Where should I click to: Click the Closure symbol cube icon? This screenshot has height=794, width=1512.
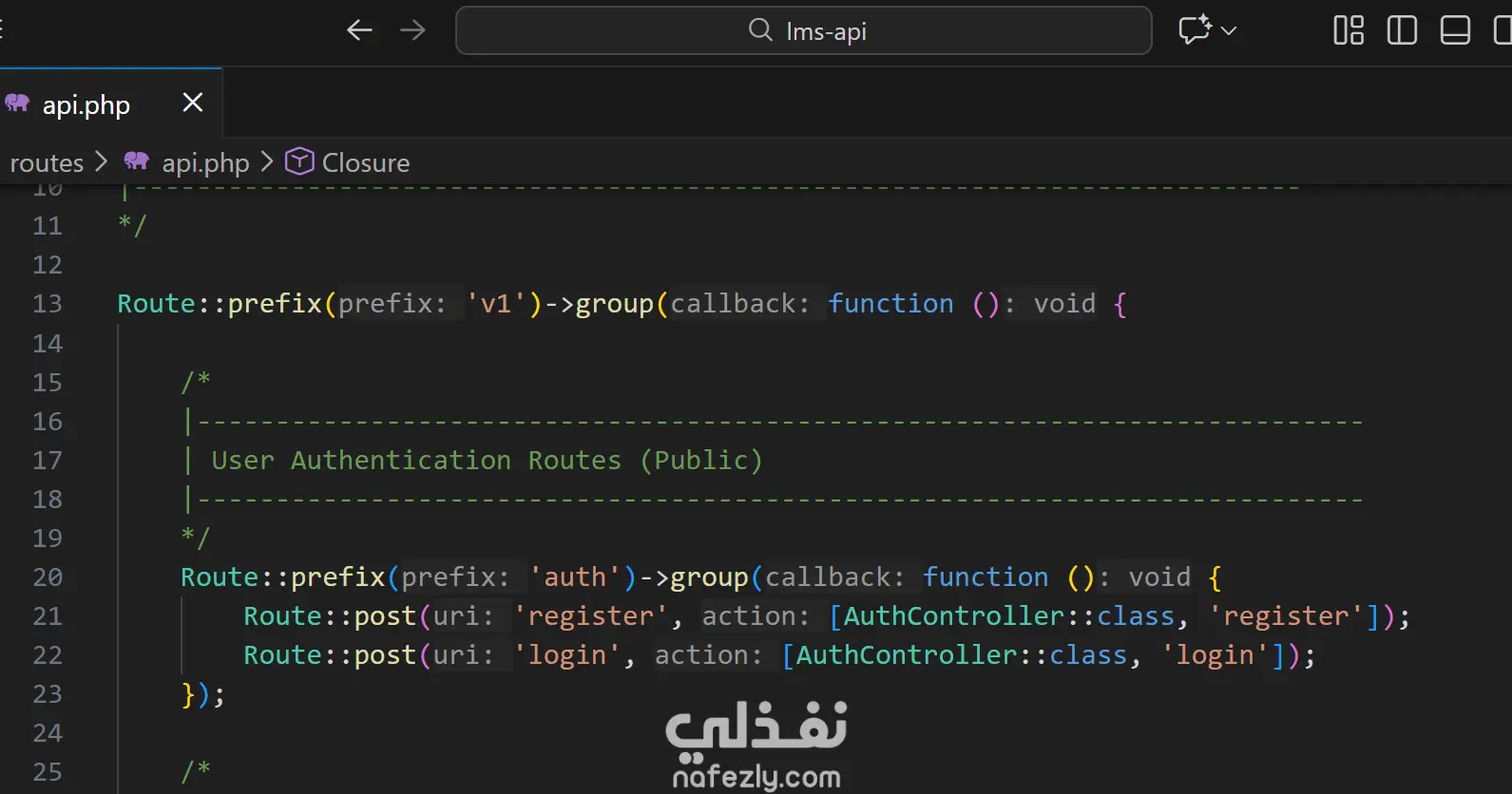tap(299, 161)
